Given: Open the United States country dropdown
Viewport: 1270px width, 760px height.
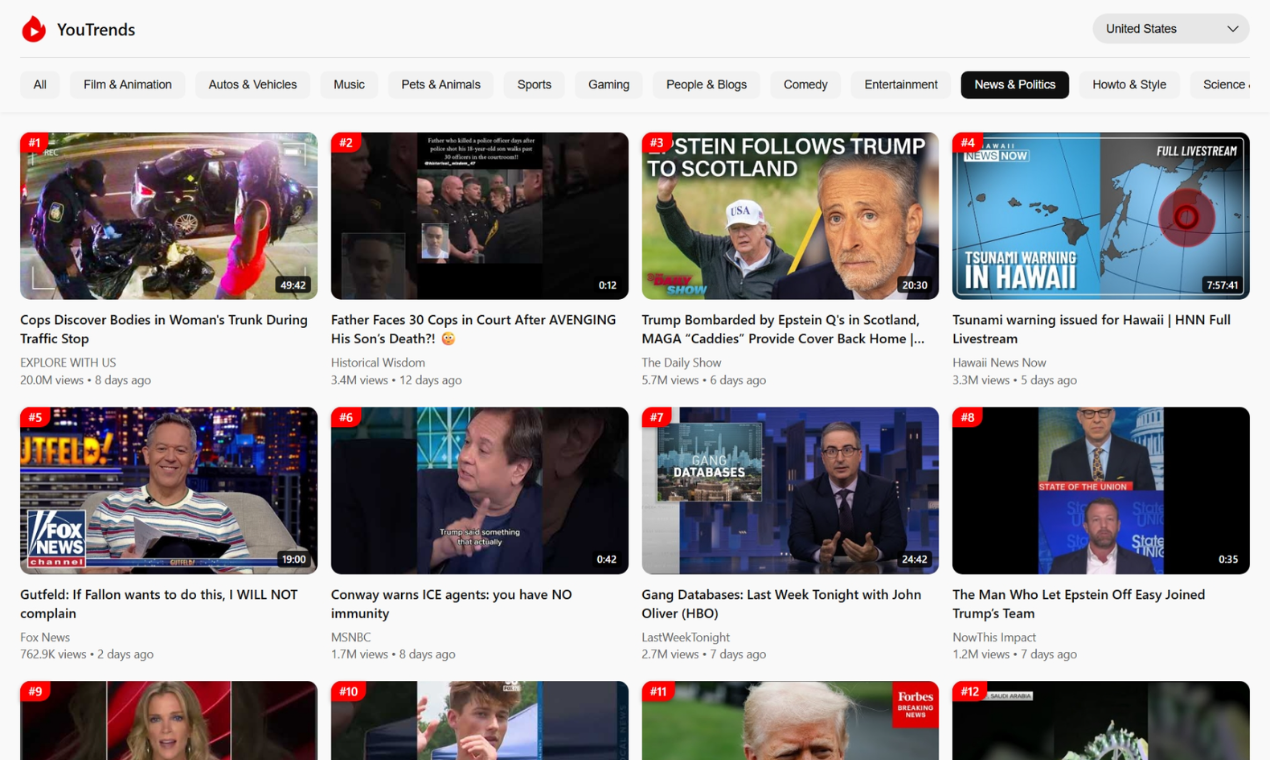Looking at the screenshot, I should pos(1171,29).
